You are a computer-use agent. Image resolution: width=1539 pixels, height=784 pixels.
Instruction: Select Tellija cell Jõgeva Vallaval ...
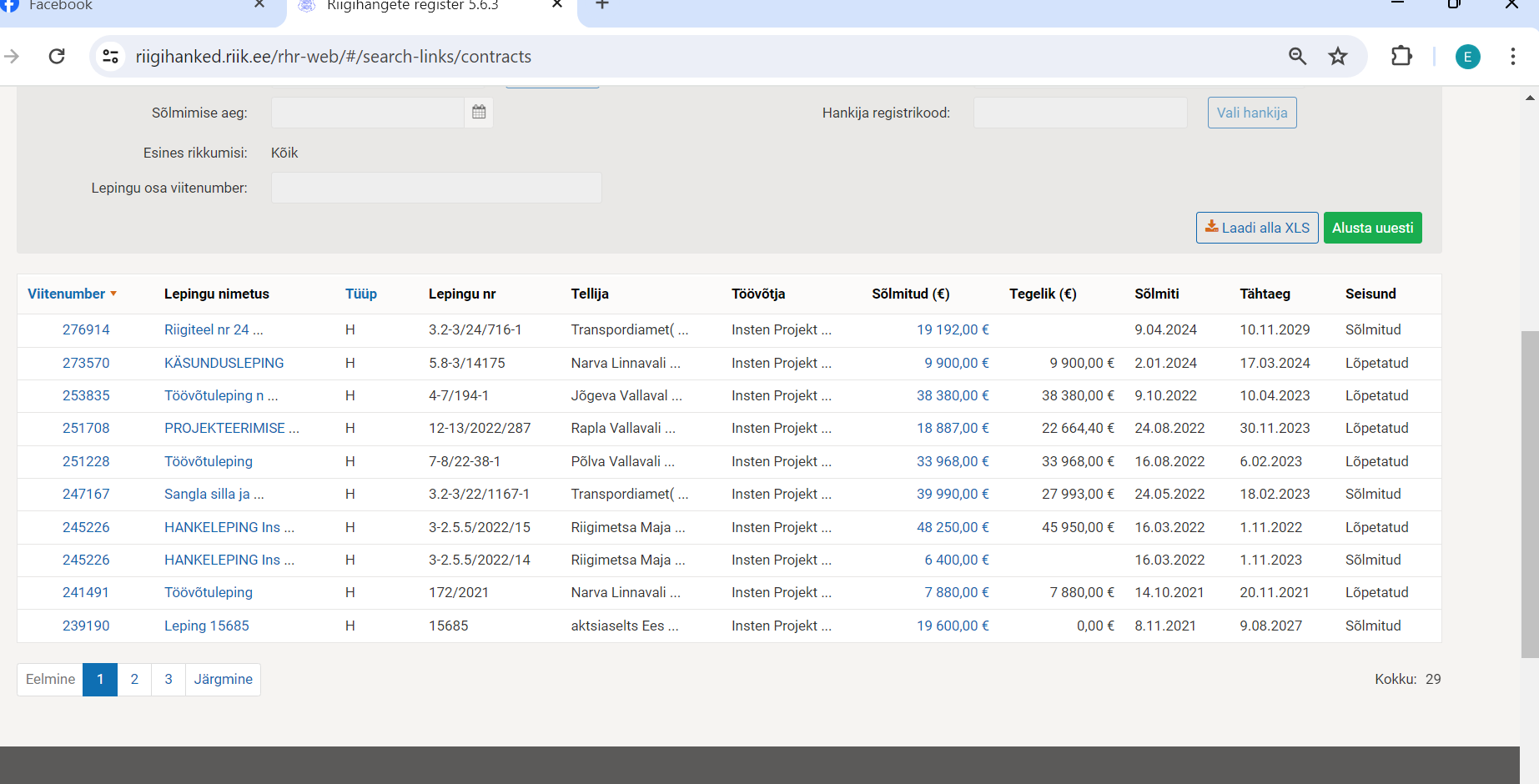(626, 395)
